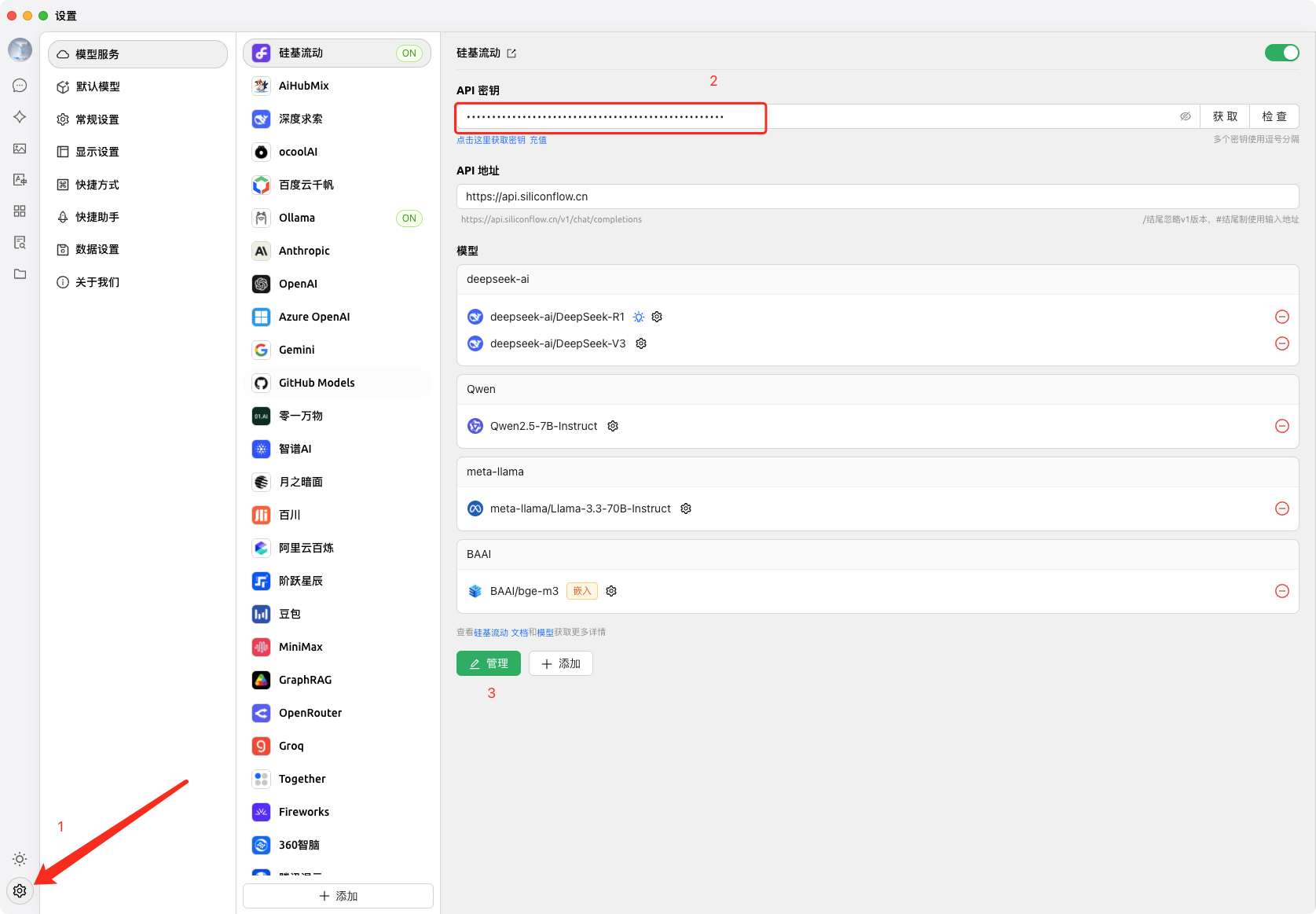1316x914 pixels.
Task: Pick the GitHub Models provider
Action: coord(337,383)
